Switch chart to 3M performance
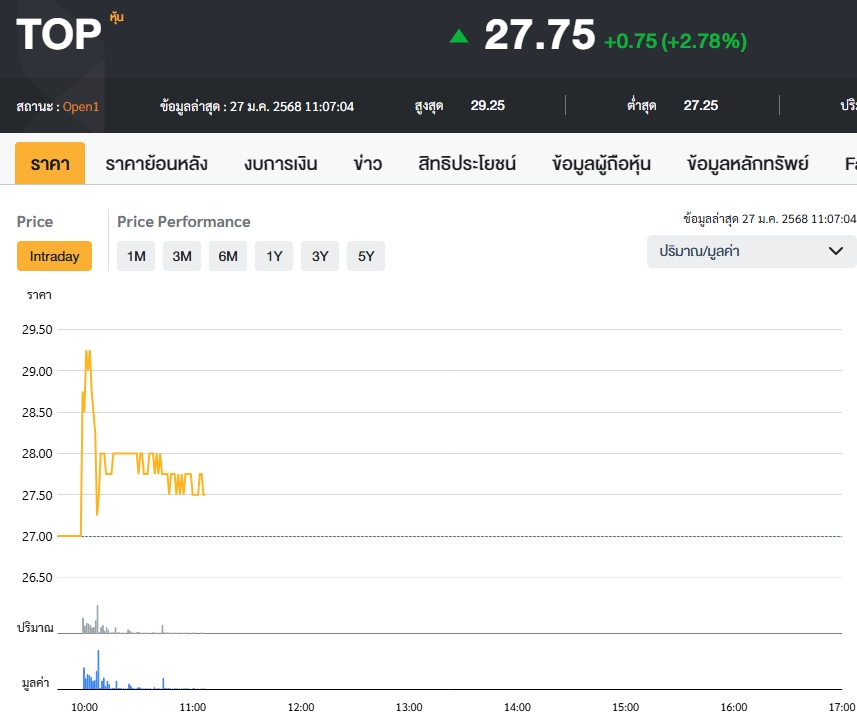Viewport: 857px width, 727px height. click(x=182, y=256)
